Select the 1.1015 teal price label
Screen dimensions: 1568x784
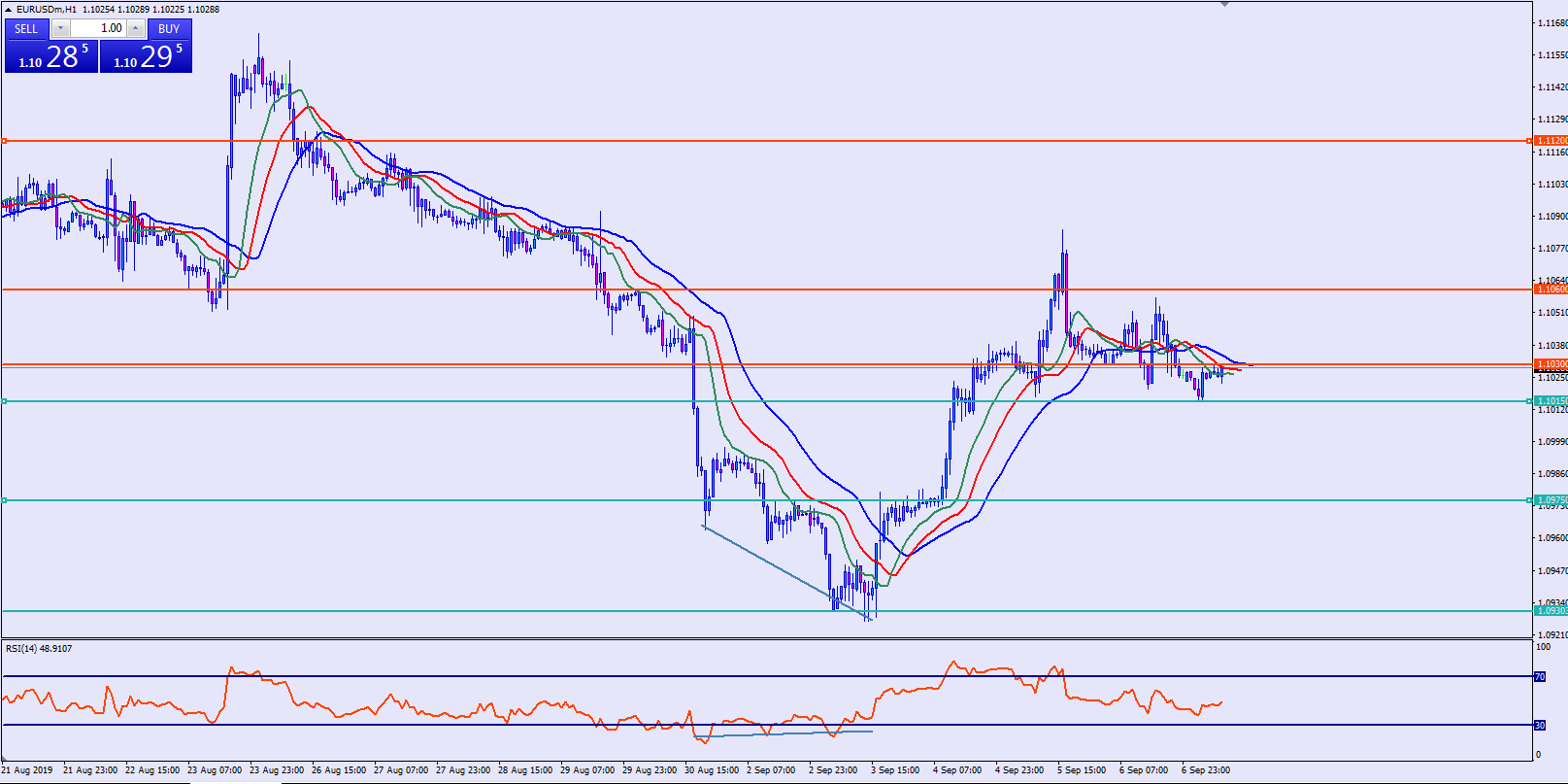coord(1551,401)
